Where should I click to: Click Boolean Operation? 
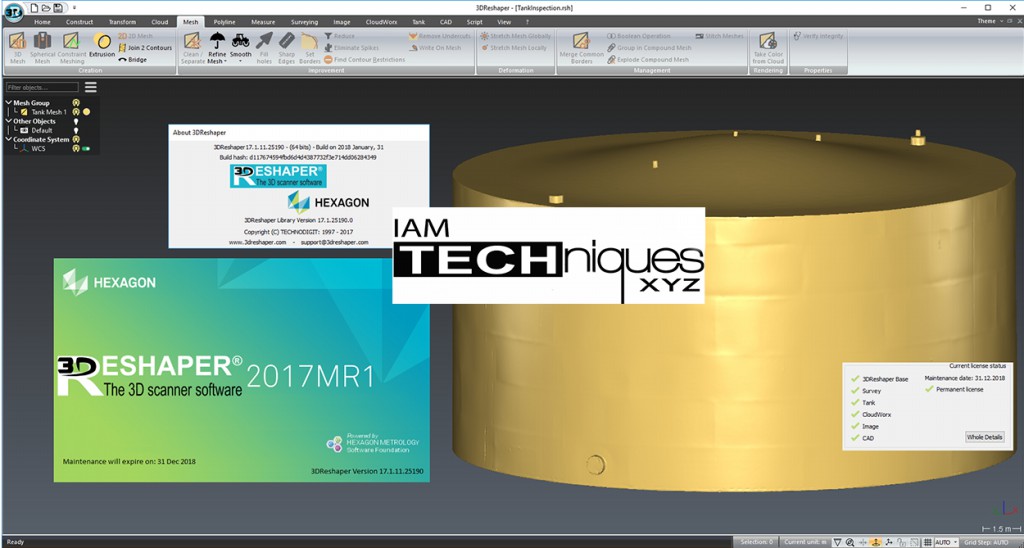pyautogui.click(x=639, y=36)
